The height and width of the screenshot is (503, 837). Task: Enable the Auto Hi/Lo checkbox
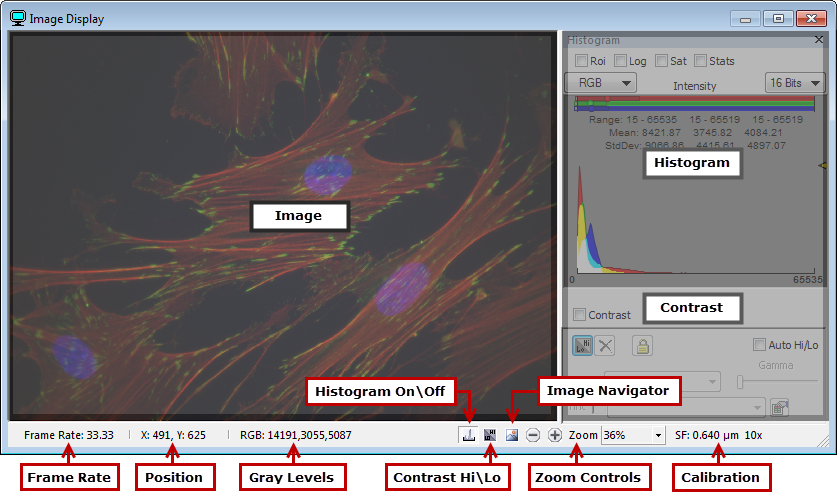(759, 345)
